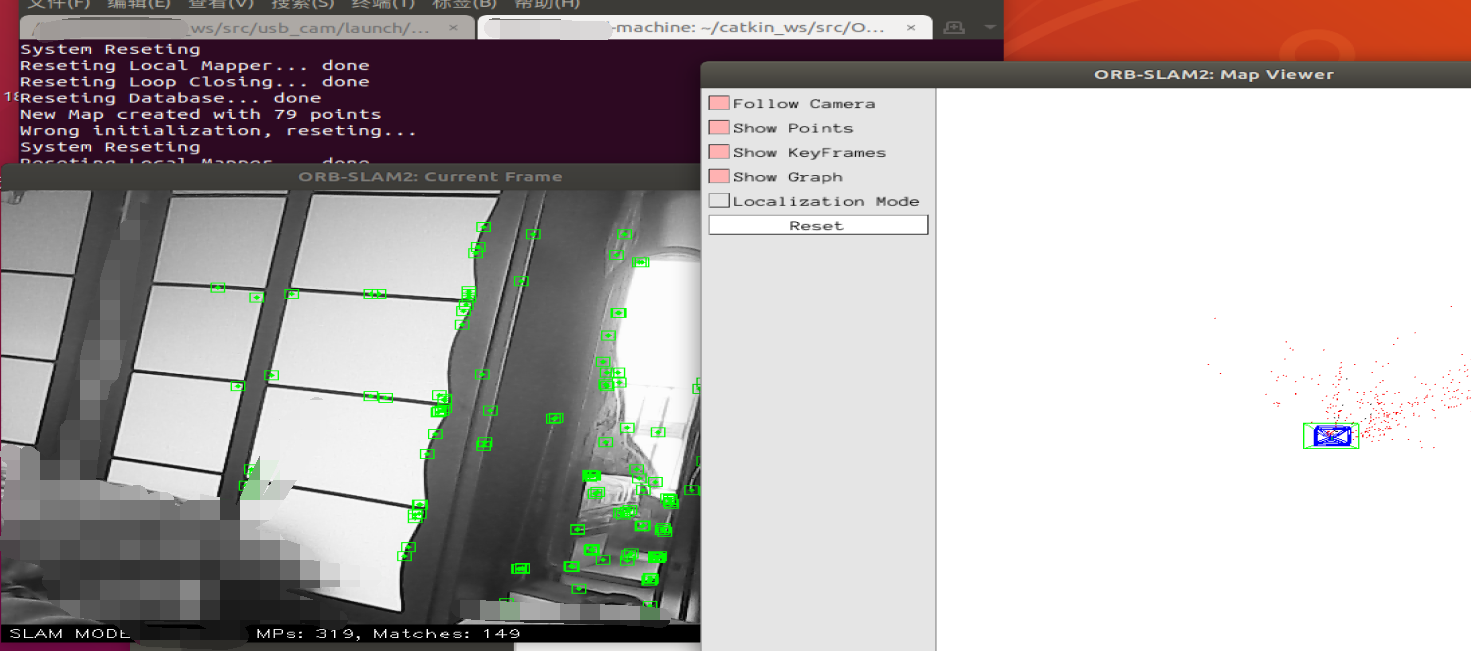The image size is (1471, 651).
Task: Click 'Reseting Database... done' terminal line
Action: (x=170, y=98)
